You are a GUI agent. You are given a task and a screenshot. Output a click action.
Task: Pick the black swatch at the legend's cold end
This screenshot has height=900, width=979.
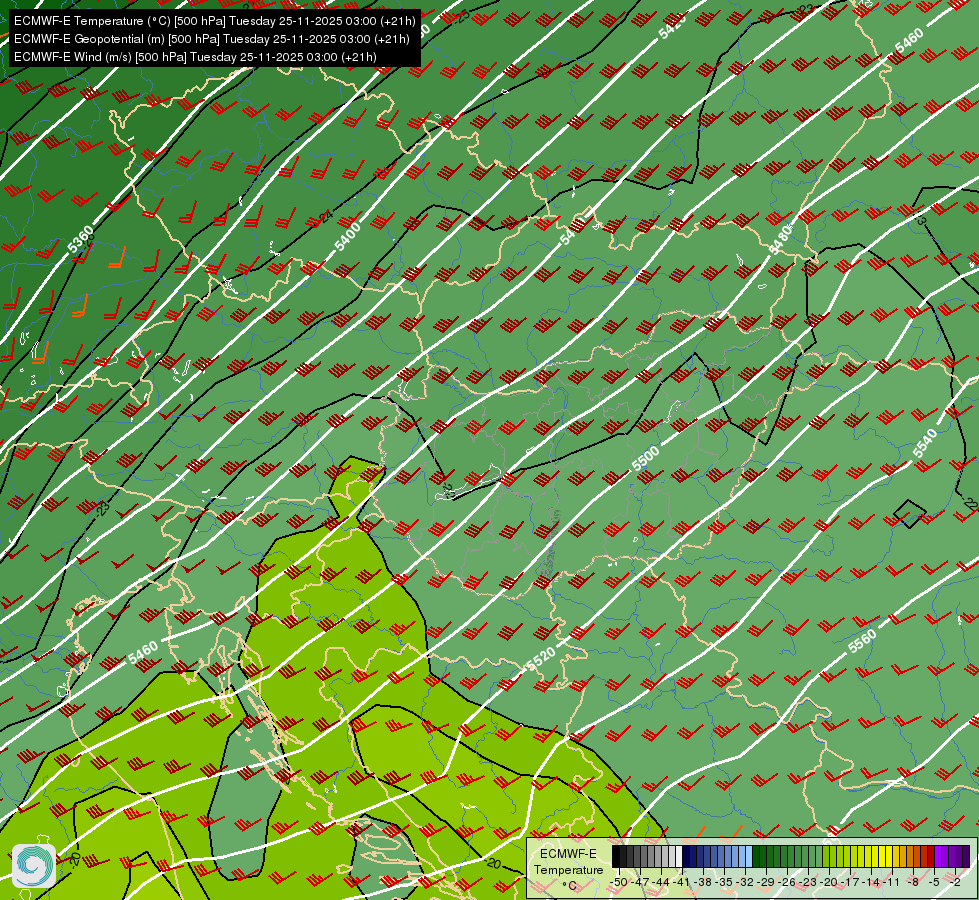coord(616,856)
